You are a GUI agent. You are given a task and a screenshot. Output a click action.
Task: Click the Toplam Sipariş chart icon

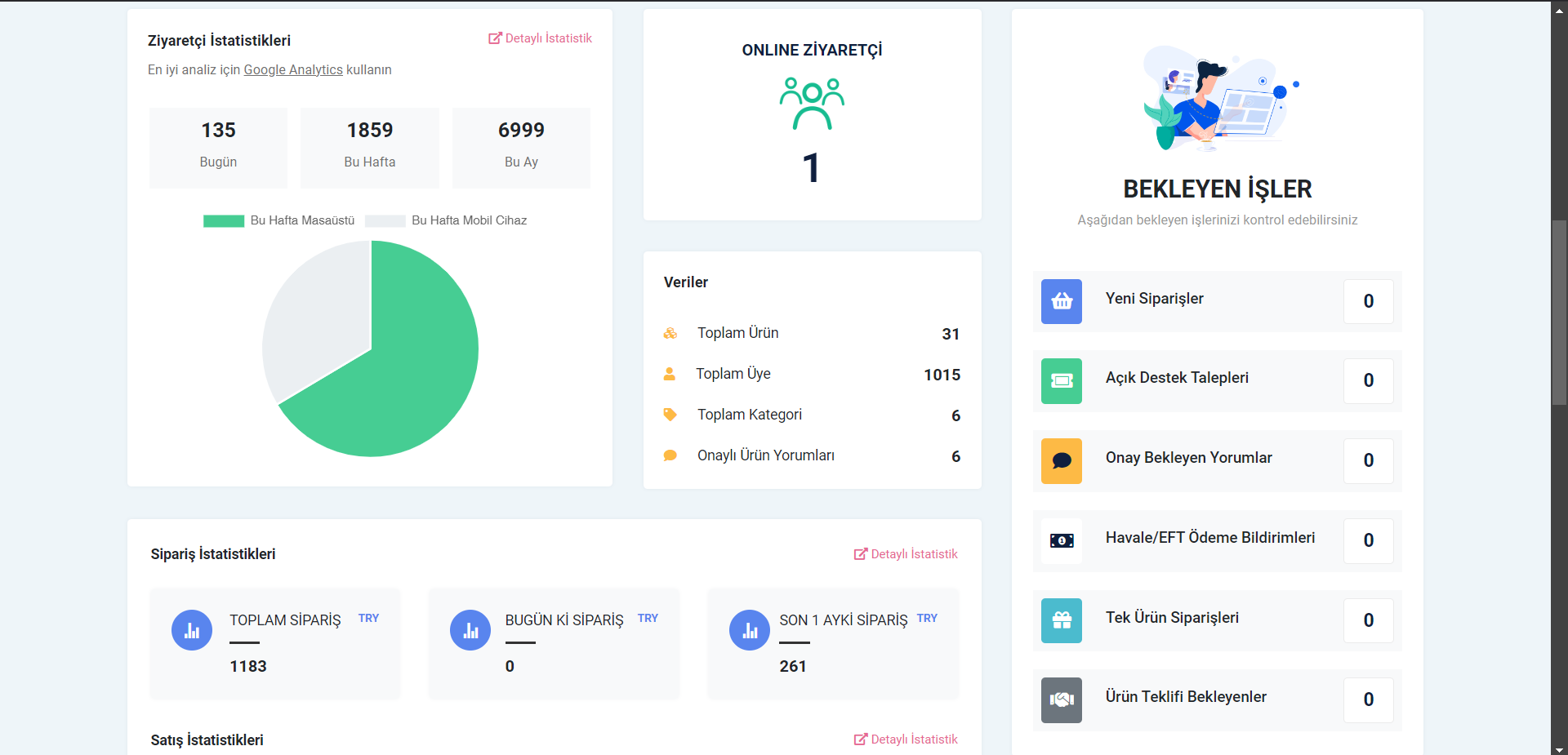point(192,630)
